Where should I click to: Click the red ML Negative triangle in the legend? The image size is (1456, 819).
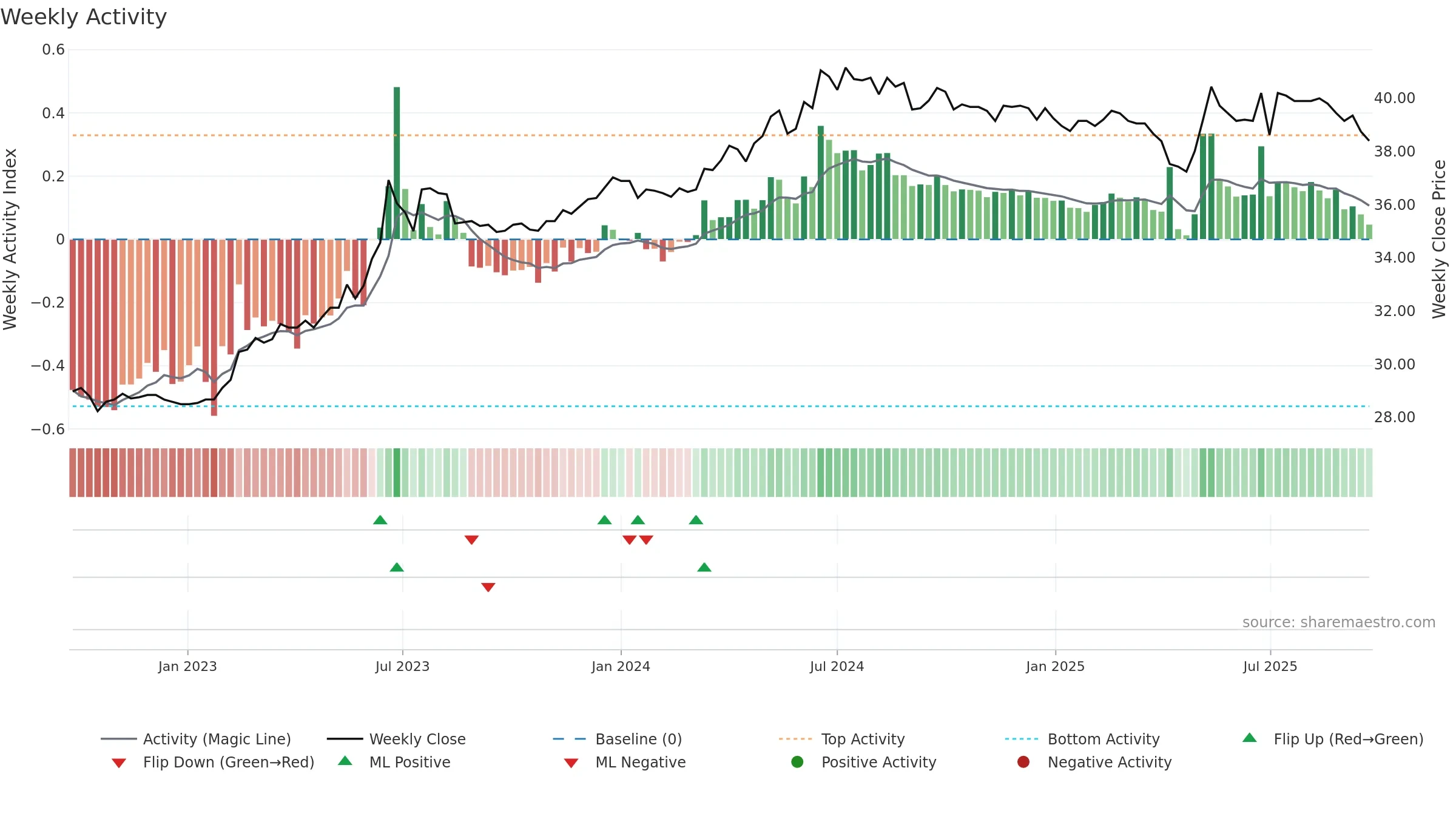[x=571, y=763]
